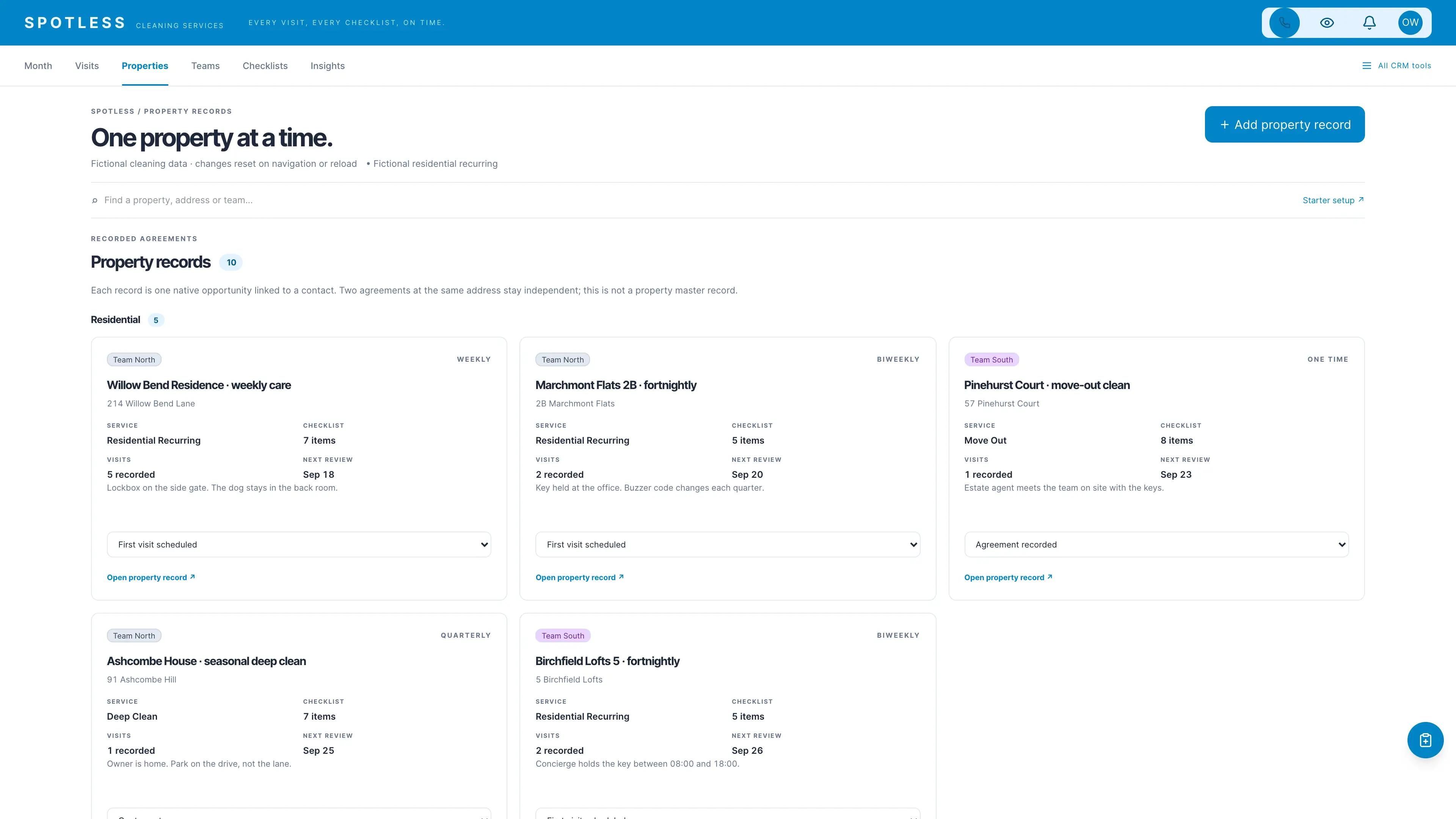Open the Insights tab

(327, 66)
